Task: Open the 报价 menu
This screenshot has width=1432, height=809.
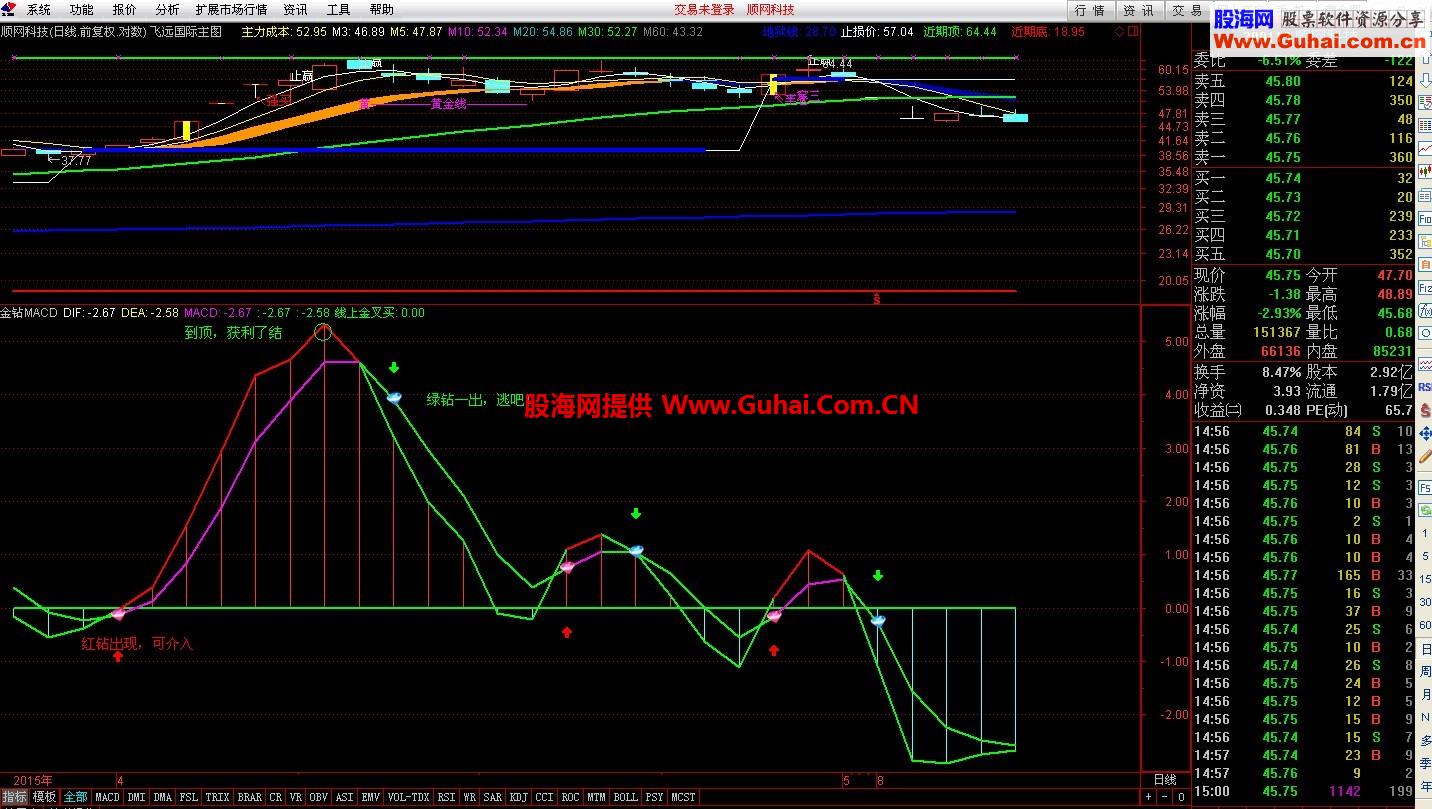Action: pos(125,9)
